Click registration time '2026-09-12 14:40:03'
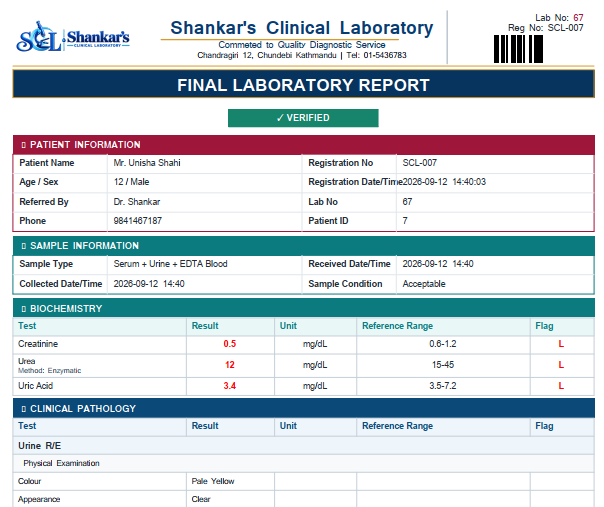Screen dimensions: 604x507 [444, 182]
